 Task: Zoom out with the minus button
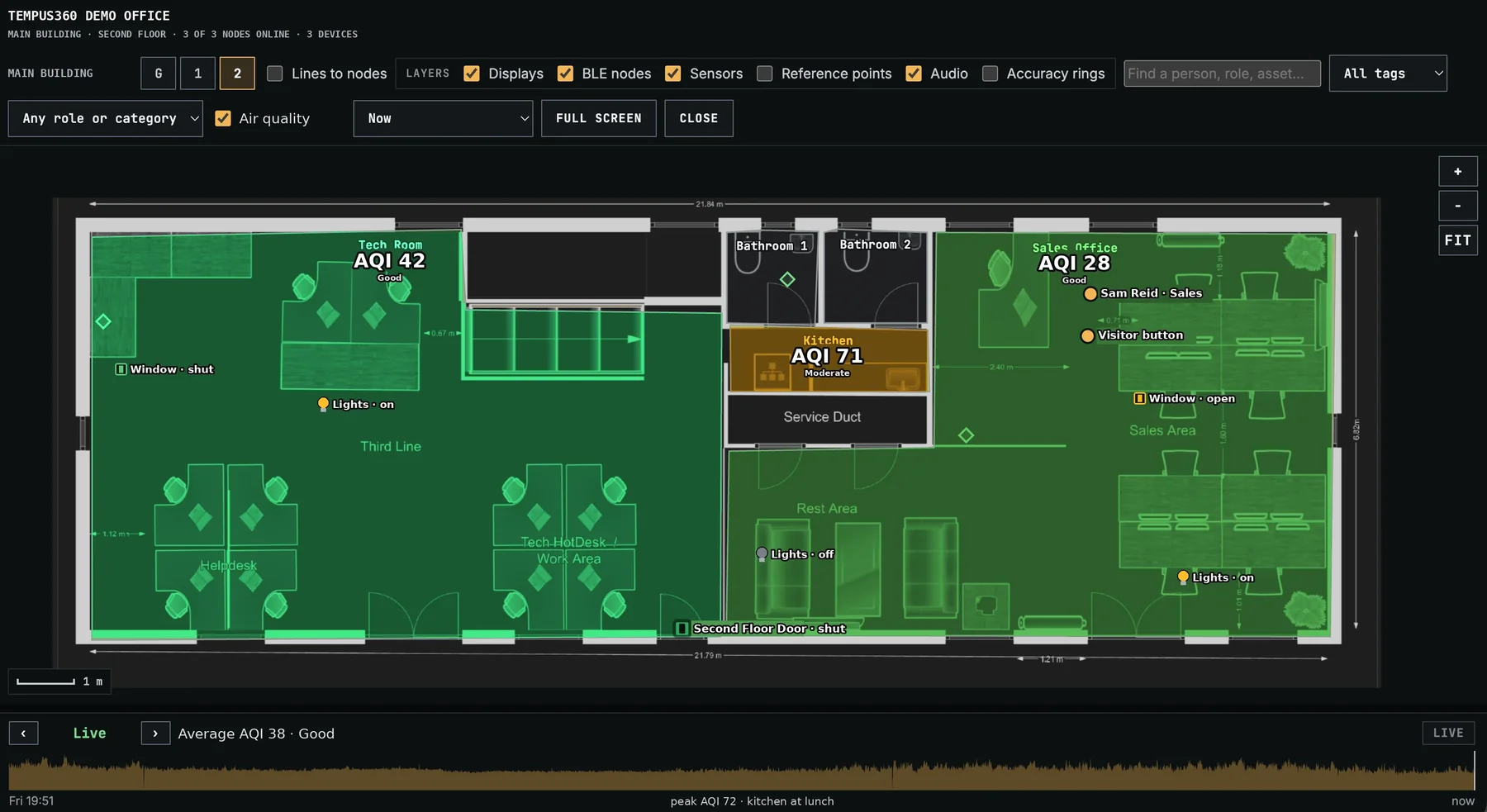(1458, 206)
